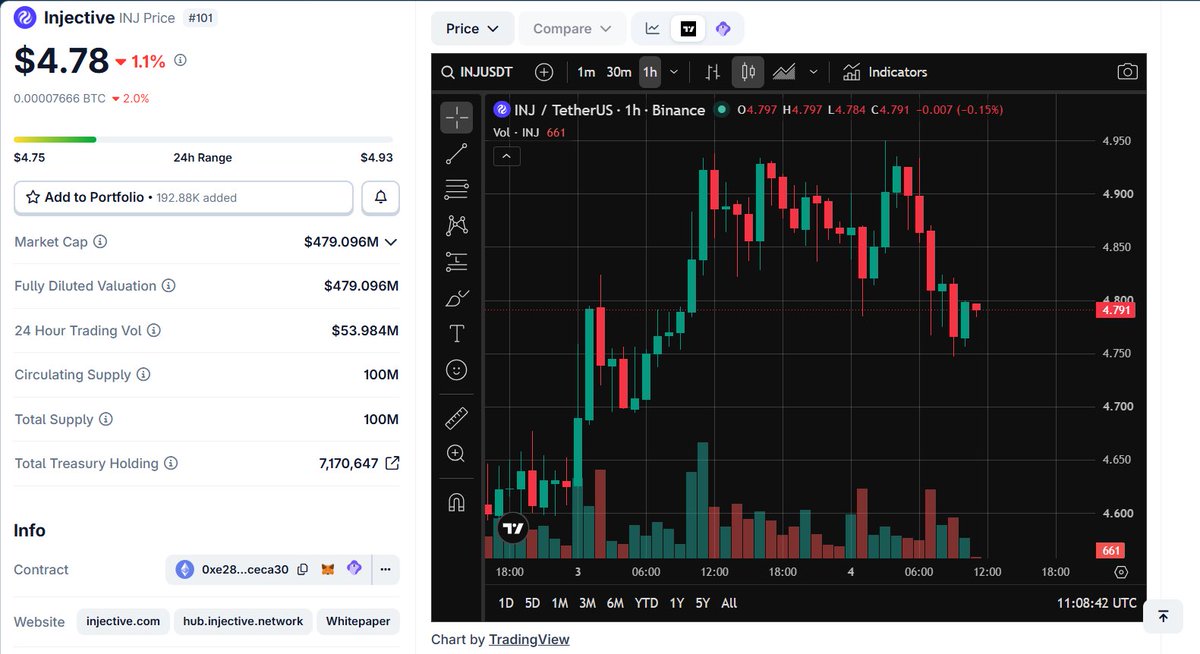1200x654 pixels.
Task: Open the emoji icons tool
Action: coord(457,370)
